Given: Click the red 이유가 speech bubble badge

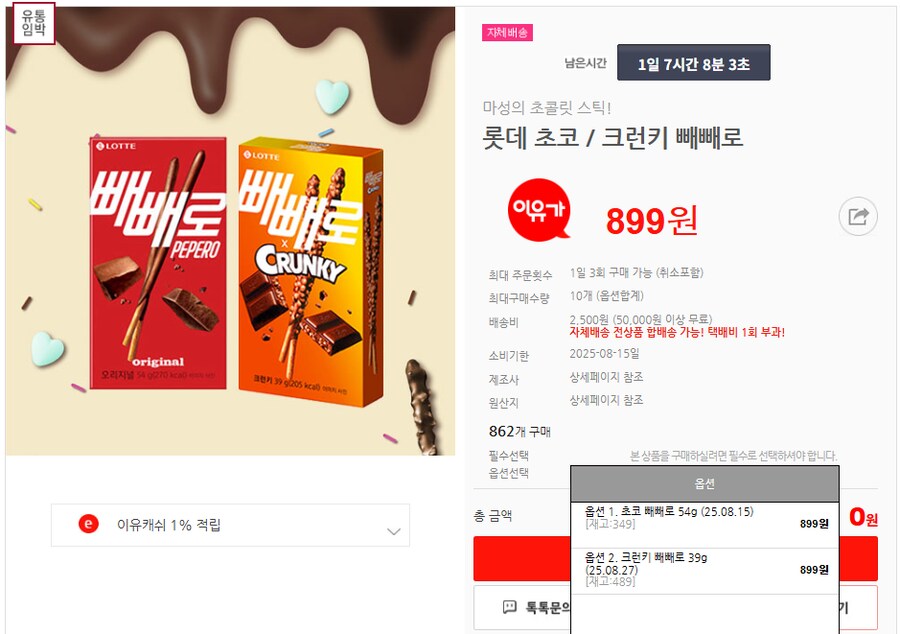Looking at the screenshot, I should [539, 209].
